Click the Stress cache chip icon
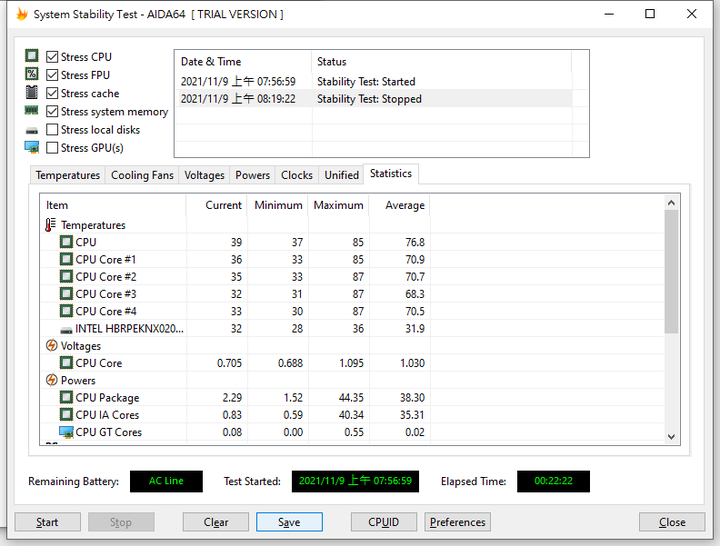 [32, 92]
